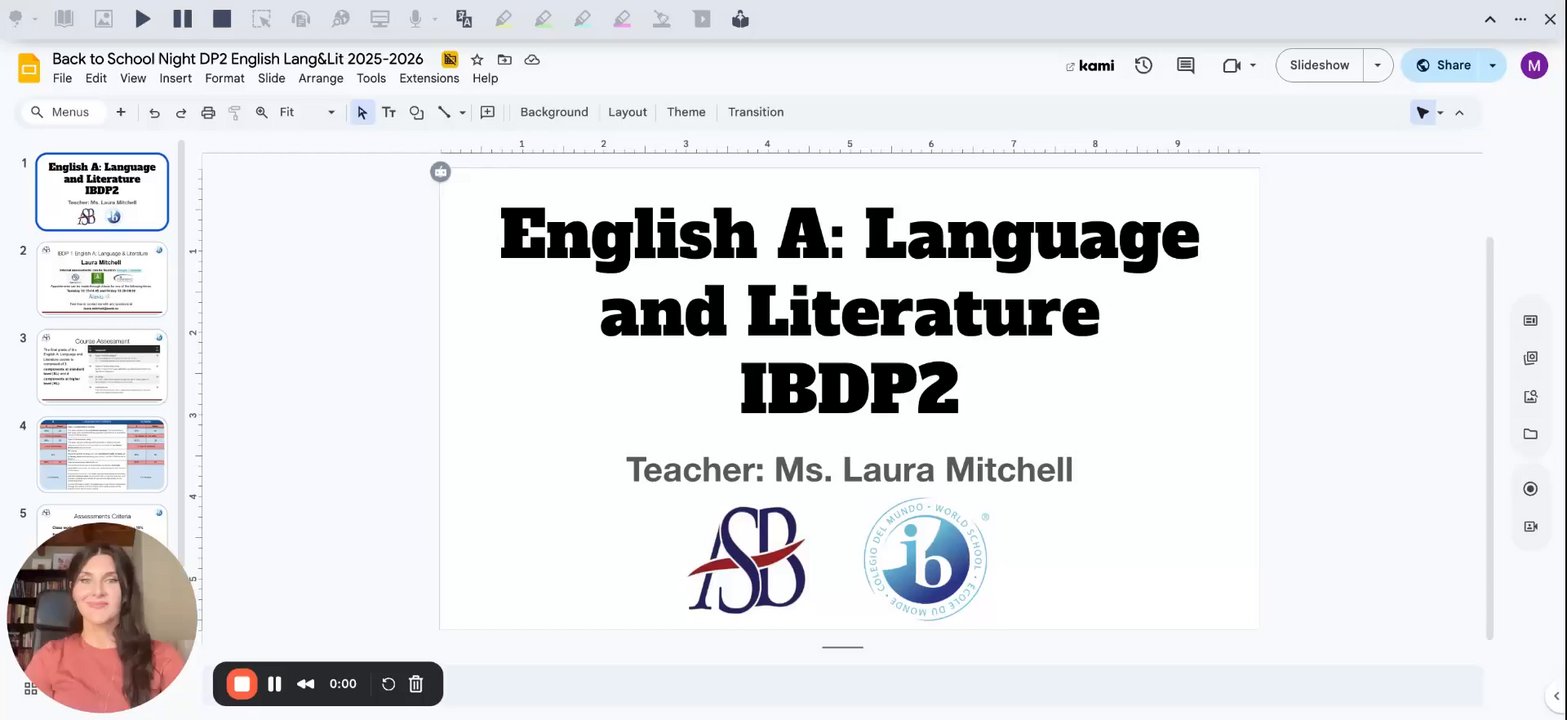Viewport: 1567px width, 720px height.
Task: Select the paint format roller tool
Action: pyautogui.click(x=235, y=113)
